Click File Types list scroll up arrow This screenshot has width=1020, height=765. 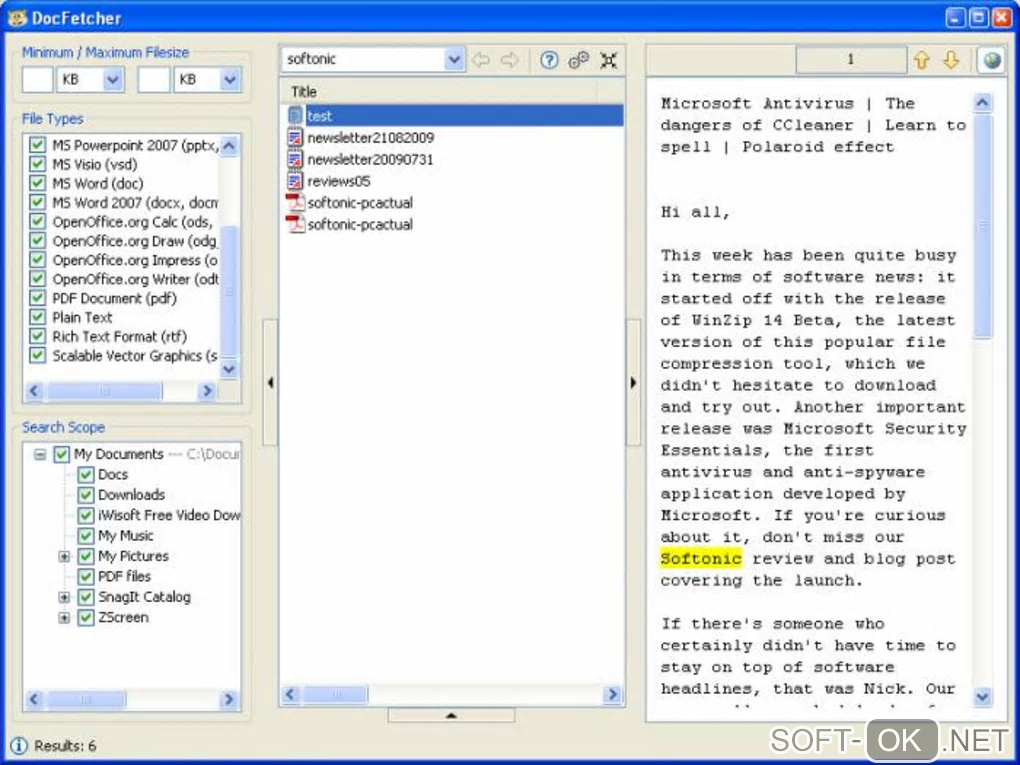pyautogui.click(x=229, y=146)
